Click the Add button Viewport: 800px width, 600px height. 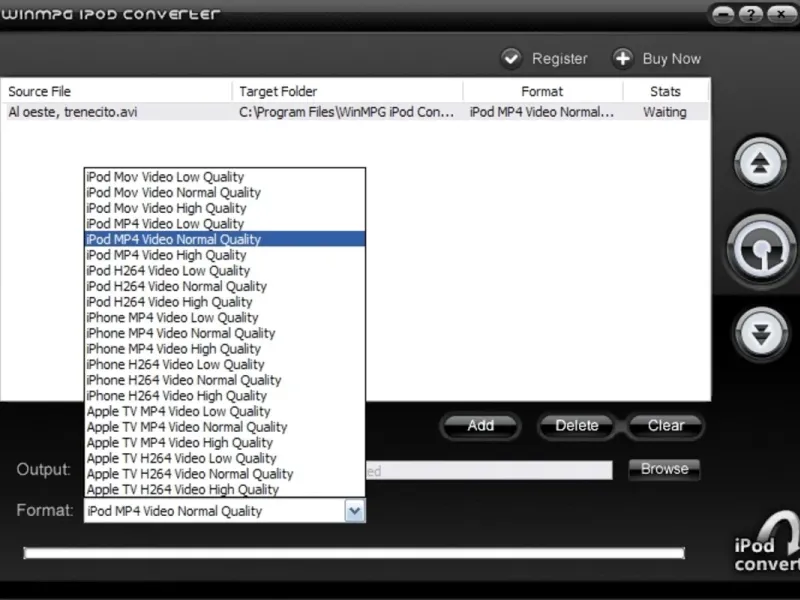click(x=481, y=426)
